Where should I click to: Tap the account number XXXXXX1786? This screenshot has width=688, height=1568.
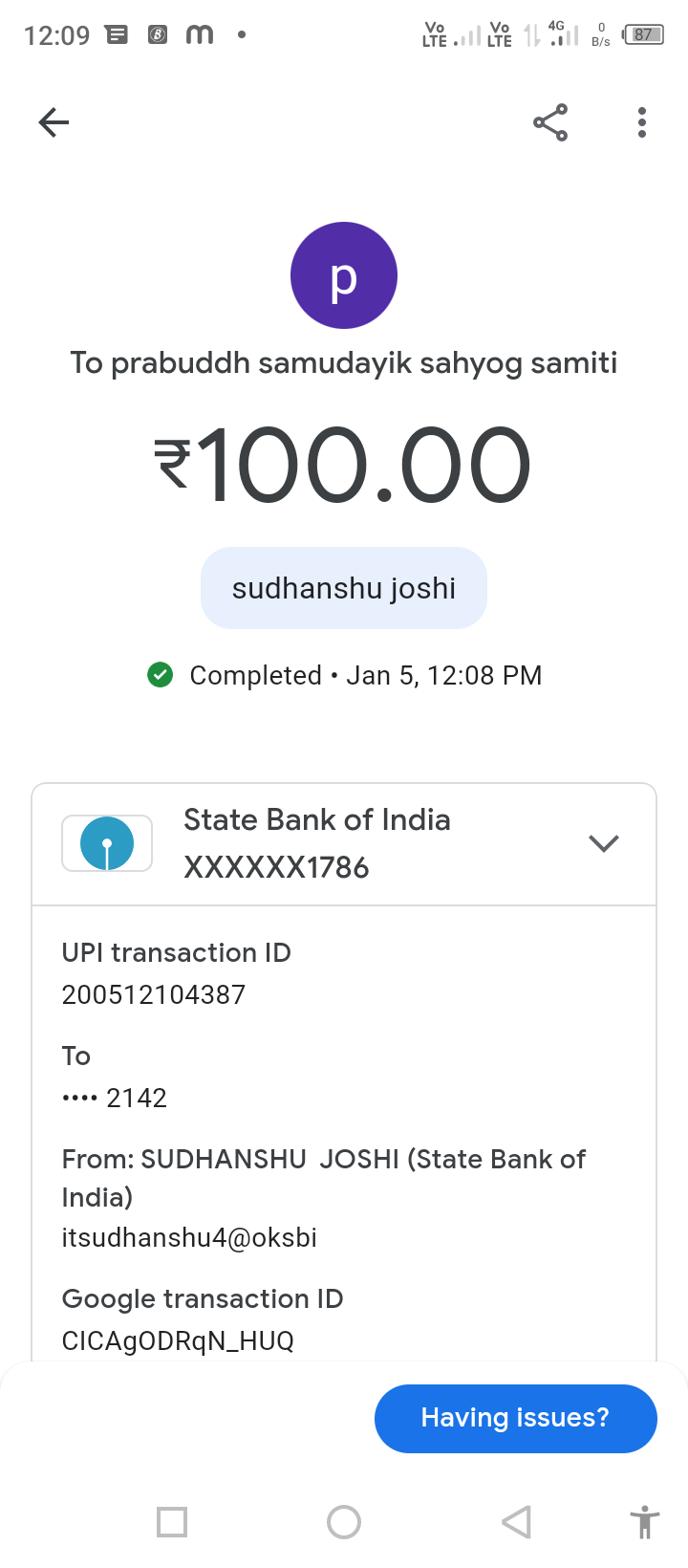[276, 867]
